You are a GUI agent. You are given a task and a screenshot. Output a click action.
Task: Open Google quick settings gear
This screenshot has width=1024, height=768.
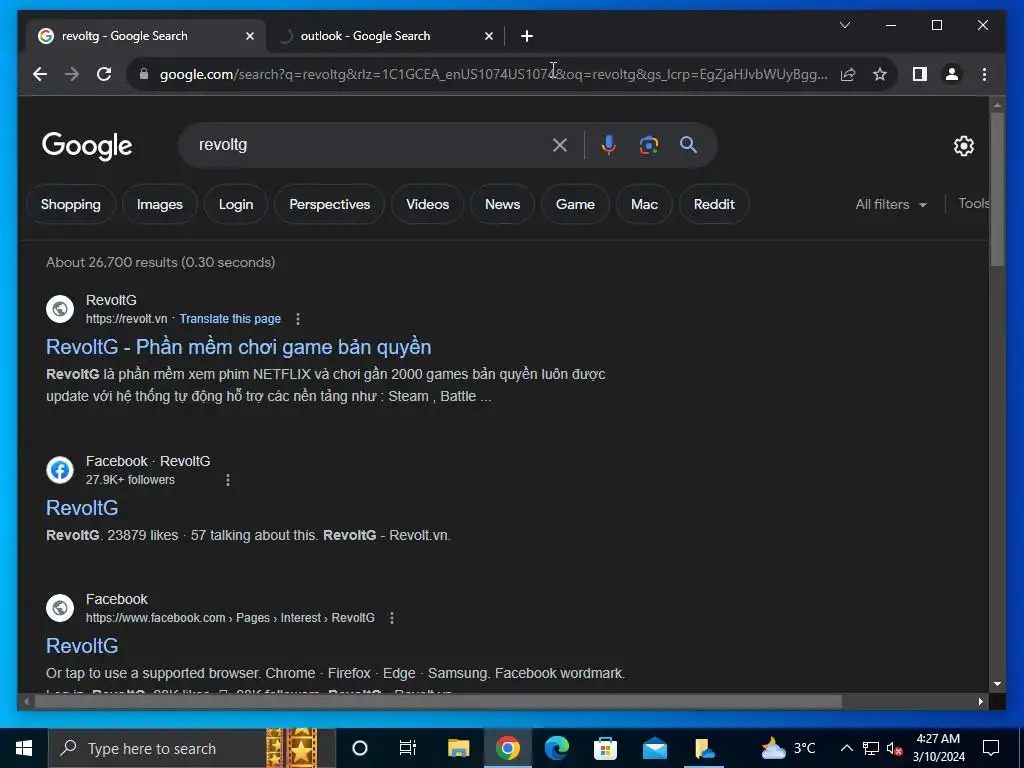(x=963, y=146)
